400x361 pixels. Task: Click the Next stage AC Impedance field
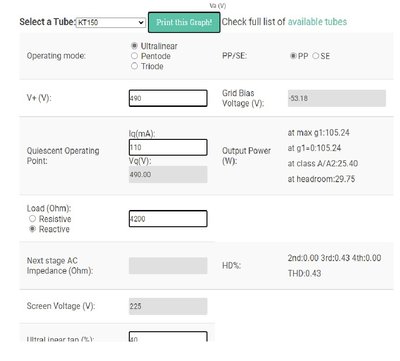pyautogui.click(x=168, y=265)
